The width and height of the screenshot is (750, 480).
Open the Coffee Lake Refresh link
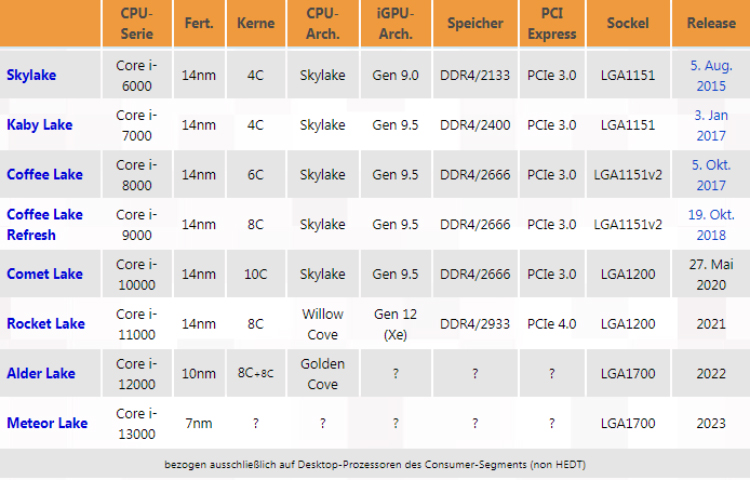coord(44,224)
